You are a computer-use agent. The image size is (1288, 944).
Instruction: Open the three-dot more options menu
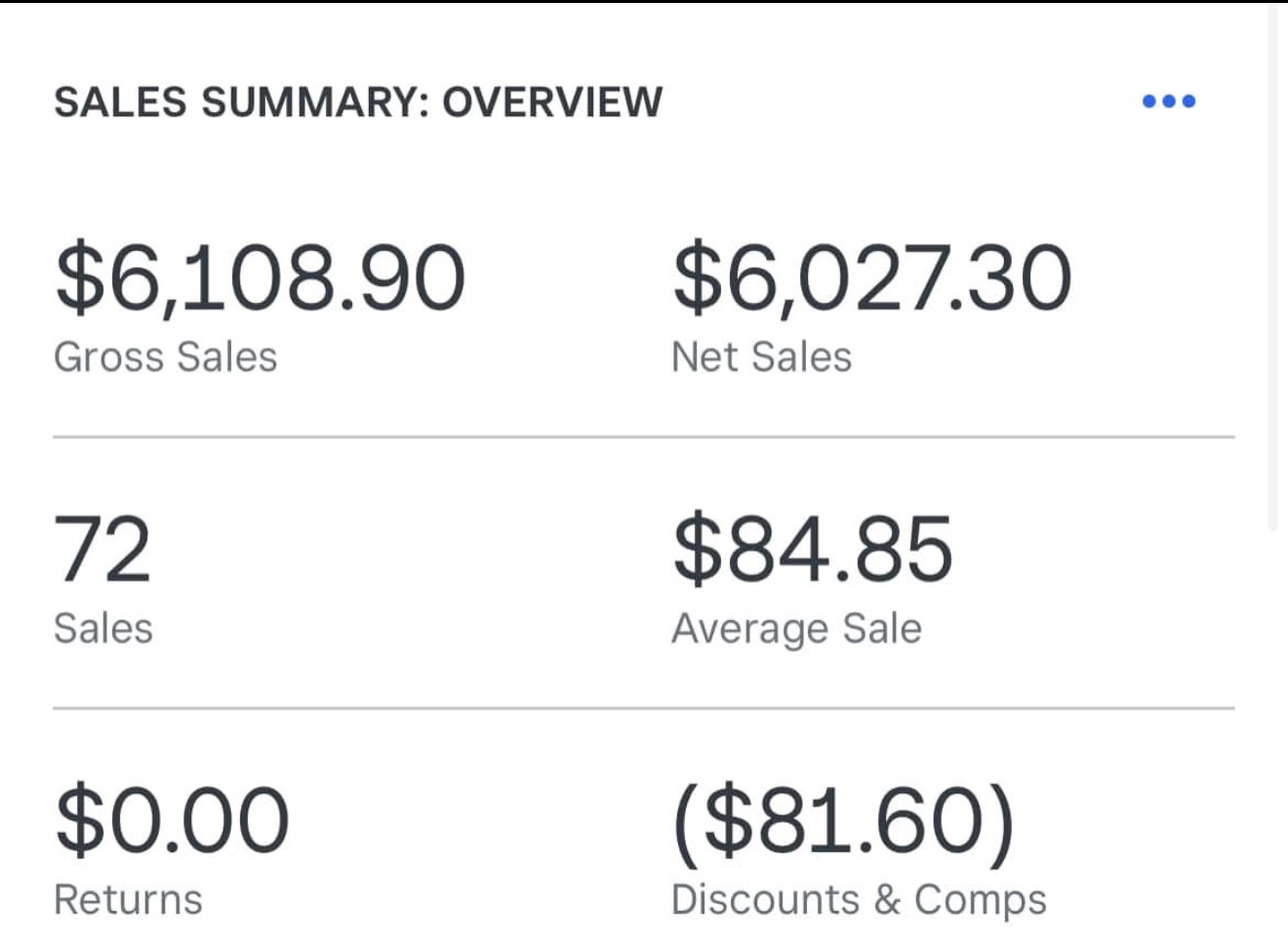coord(1168,101)
